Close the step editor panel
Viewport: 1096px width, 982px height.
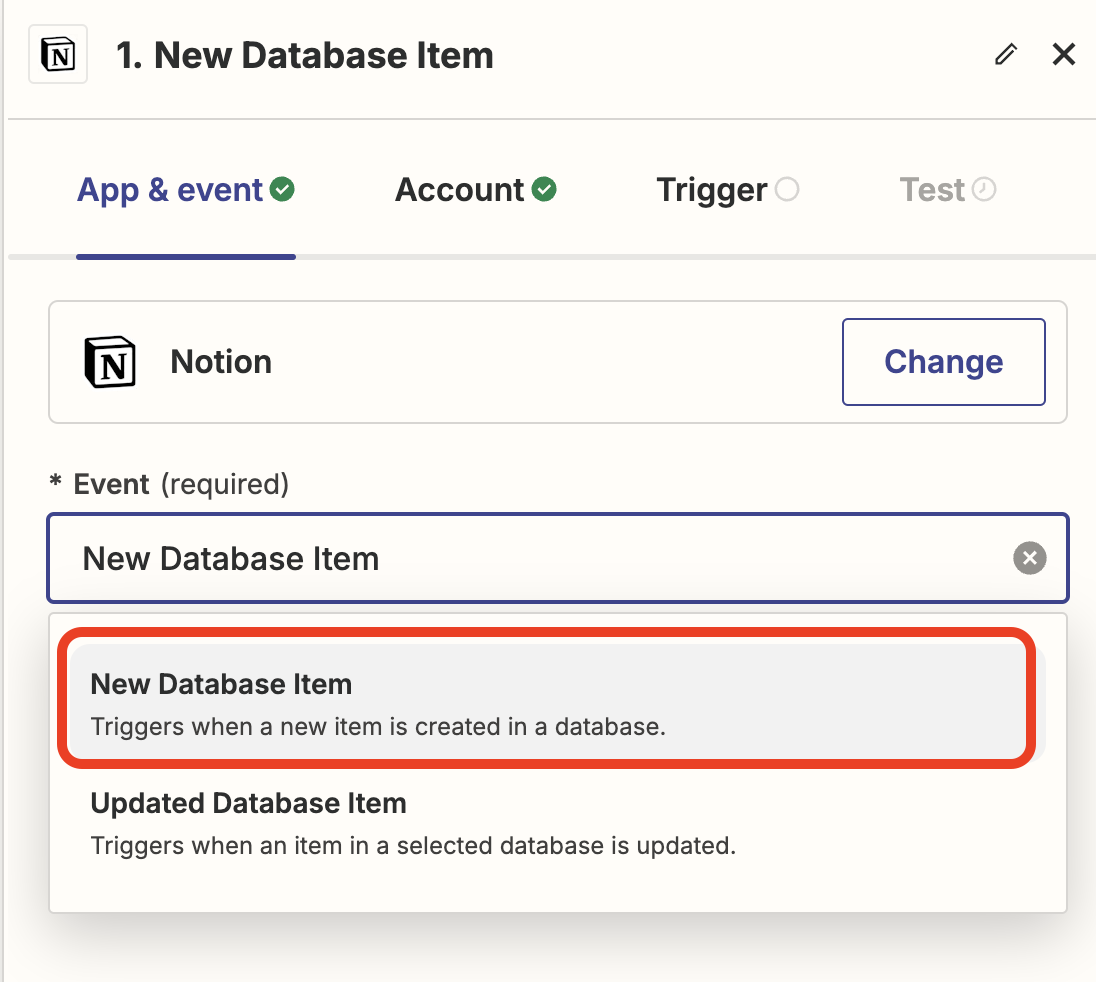[1064, 55]
